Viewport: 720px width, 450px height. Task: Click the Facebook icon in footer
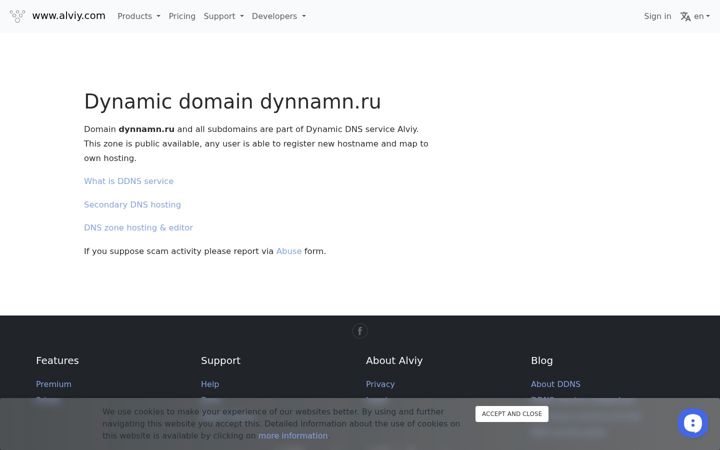click(x=360, y=331)
